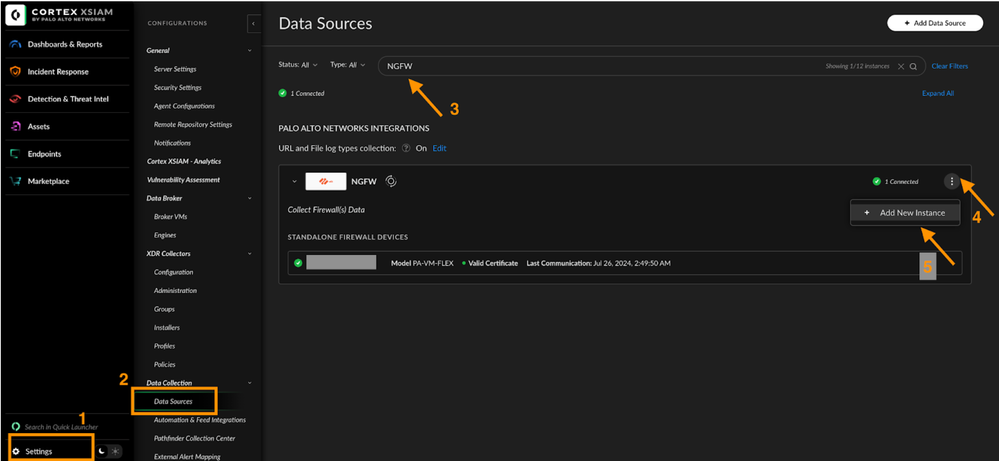Click the help icon beside log types collection
The image size is (999, 461).
pyautogui.click(x=406, y=148)
